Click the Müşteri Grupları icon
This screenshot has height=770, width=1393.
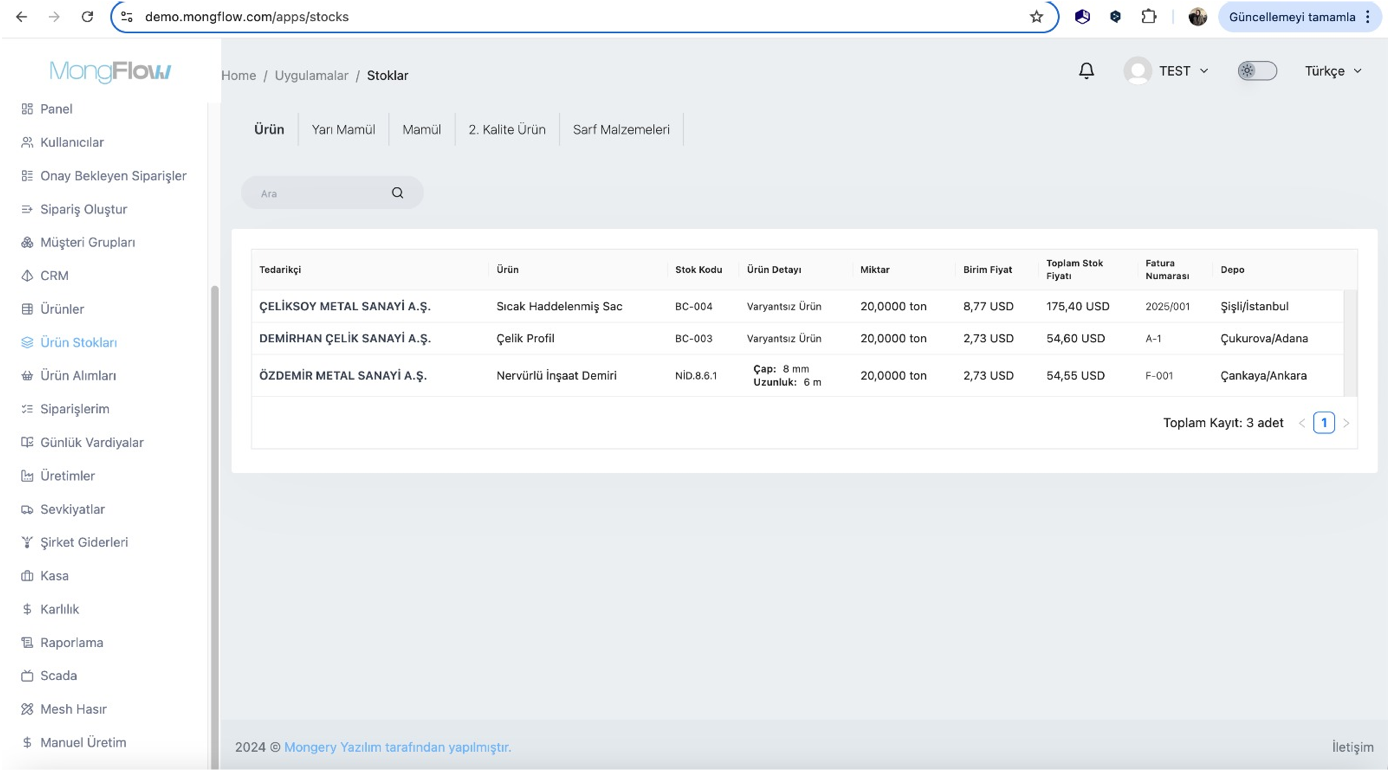(x=27, y=242)
